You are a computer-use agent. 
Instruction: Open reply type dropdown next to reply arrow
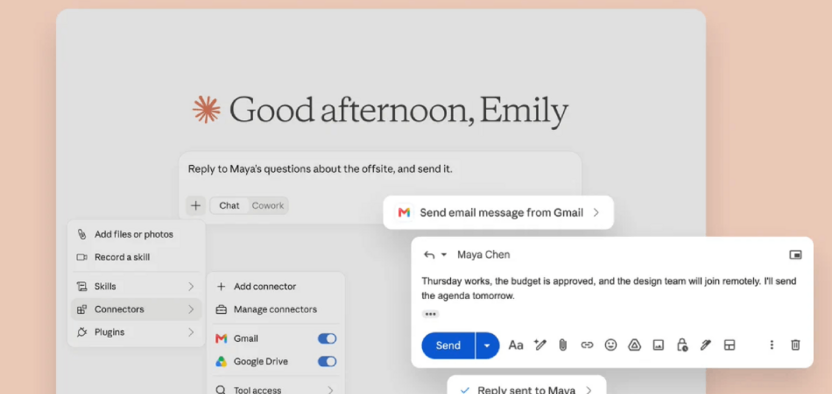coord(444,255)
